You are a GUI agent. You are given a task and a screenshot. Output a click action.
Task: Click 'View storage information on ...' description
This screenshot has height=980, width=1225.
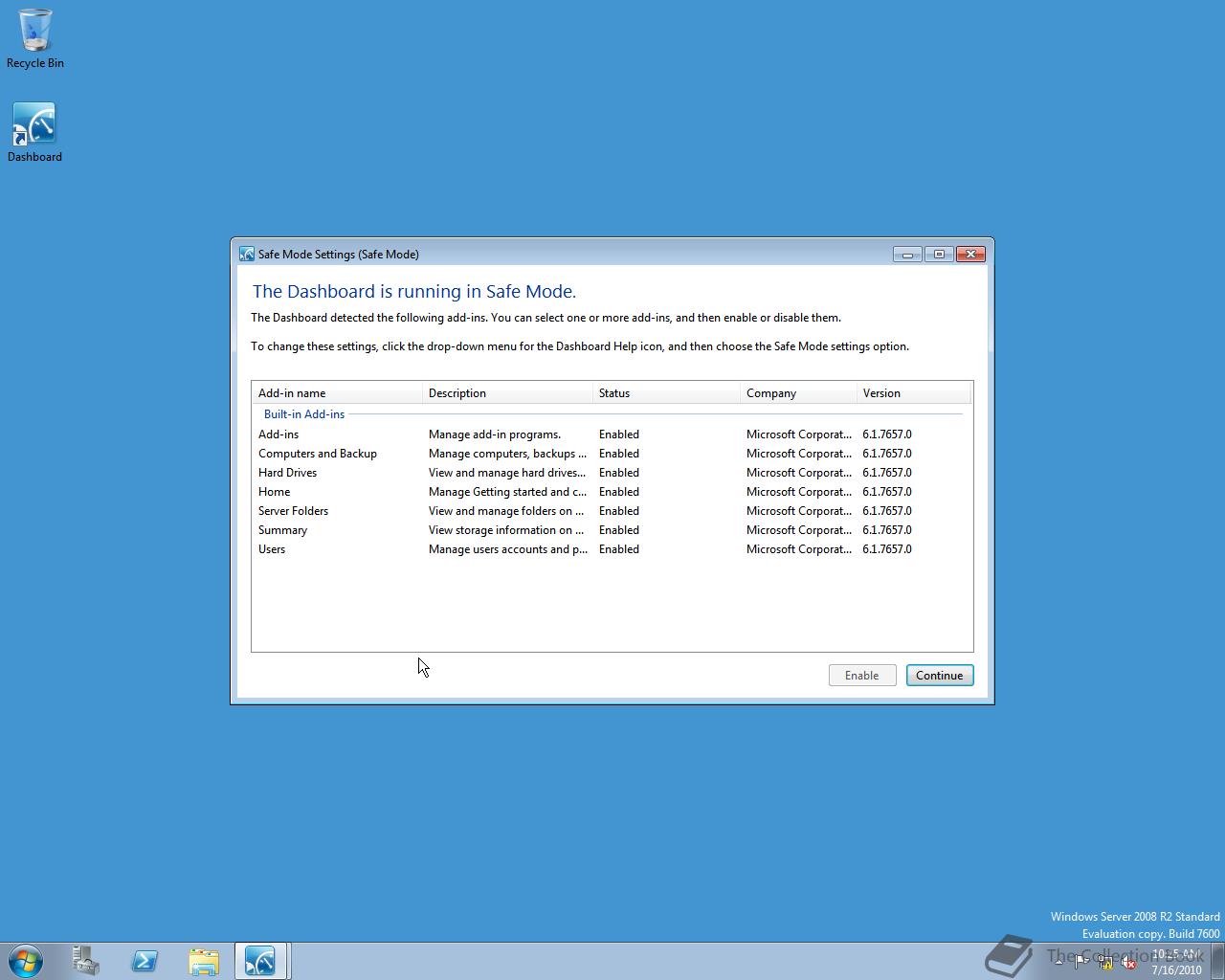tap(506, 530)
